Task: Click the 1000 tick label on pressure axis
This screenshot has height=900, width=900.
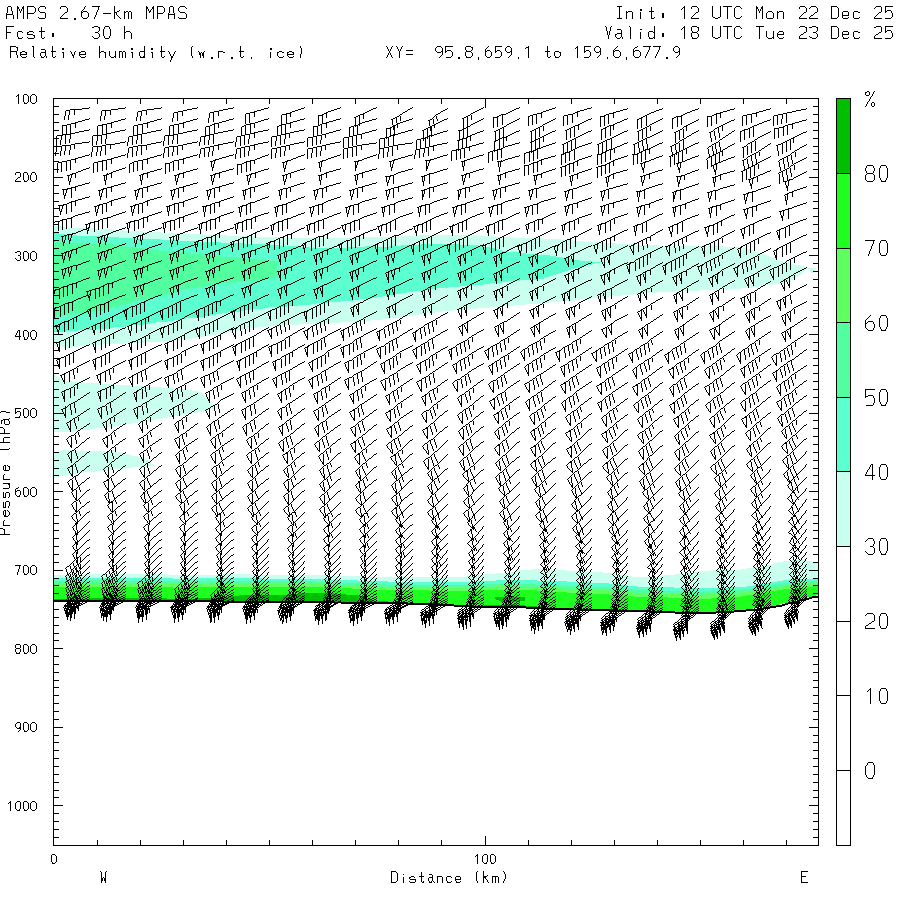Action: click(x=23, y=806)
